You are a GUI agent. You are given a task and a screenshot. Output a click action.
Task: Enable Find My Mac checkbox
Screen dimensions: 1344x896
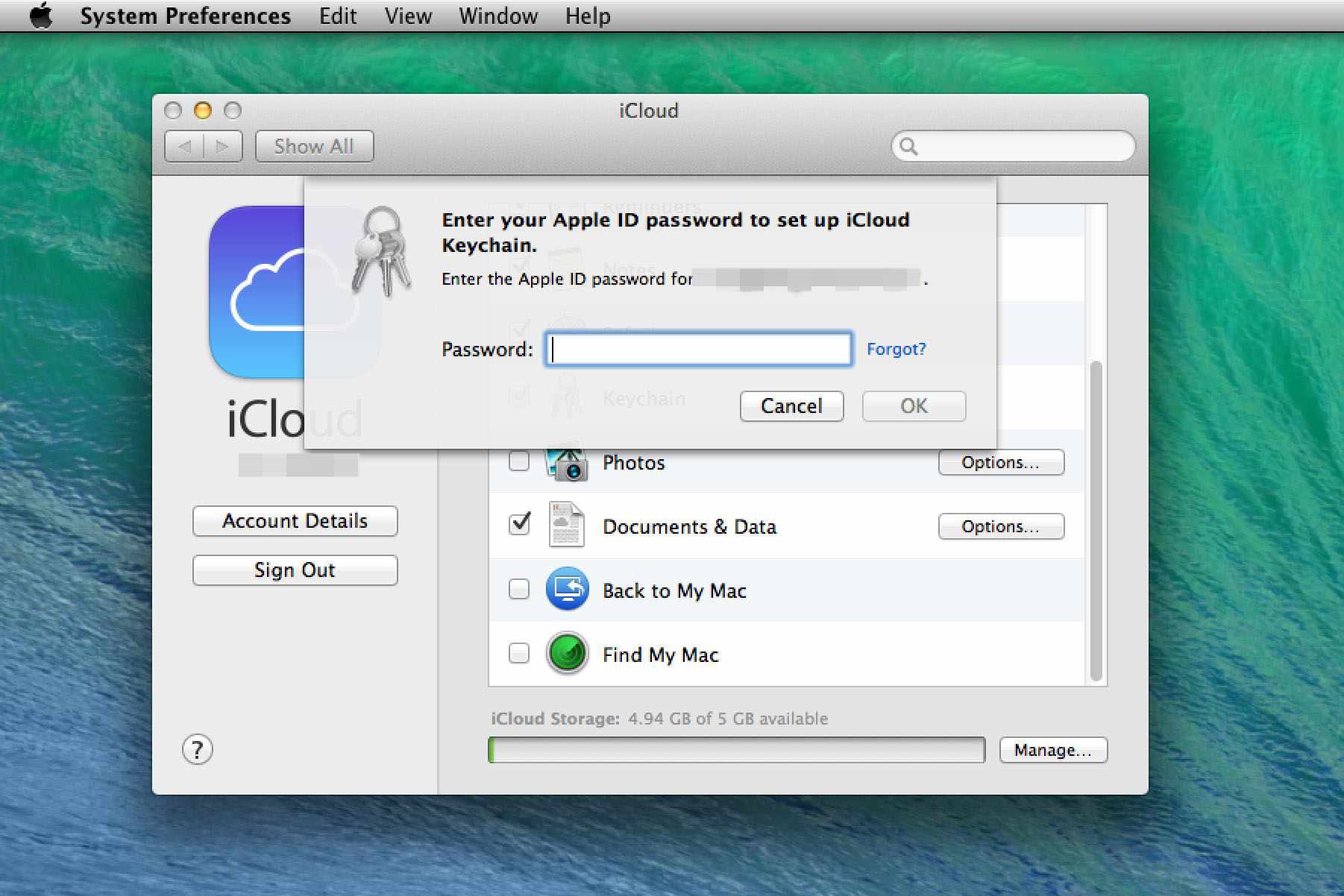point(519,653)
